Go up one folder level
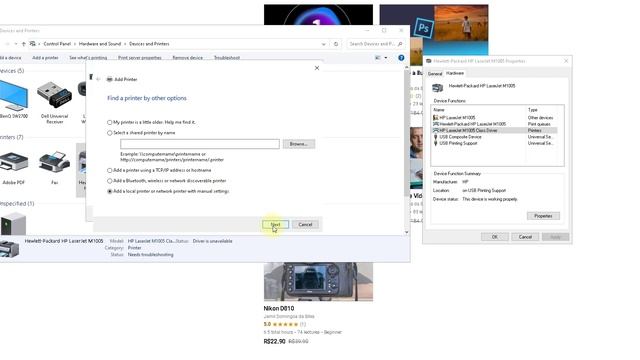640x360 pixels. pos(24,44)
